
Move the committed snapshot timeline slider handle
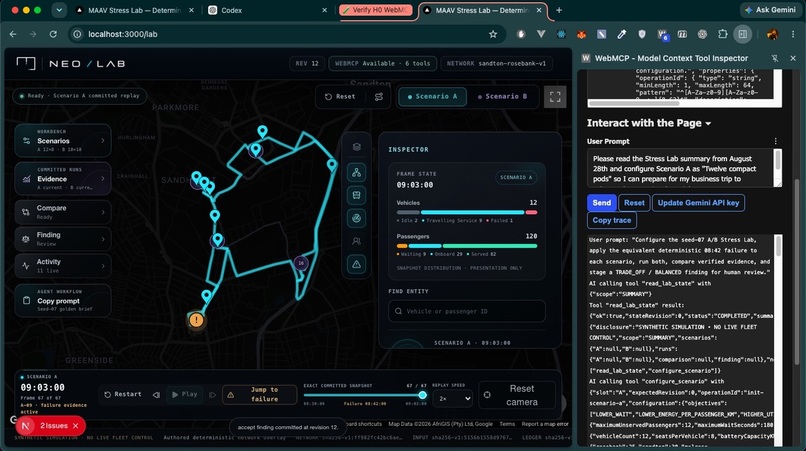click(423, 395)
